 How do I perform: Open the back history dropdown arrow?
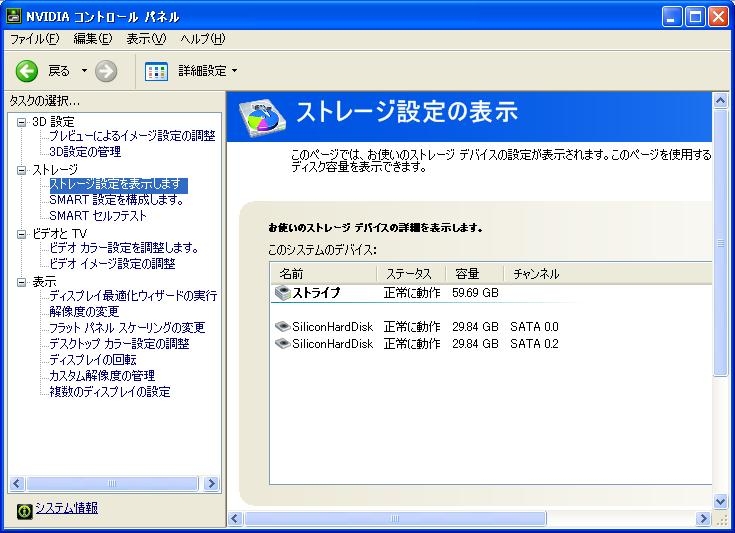coord(84,71)
